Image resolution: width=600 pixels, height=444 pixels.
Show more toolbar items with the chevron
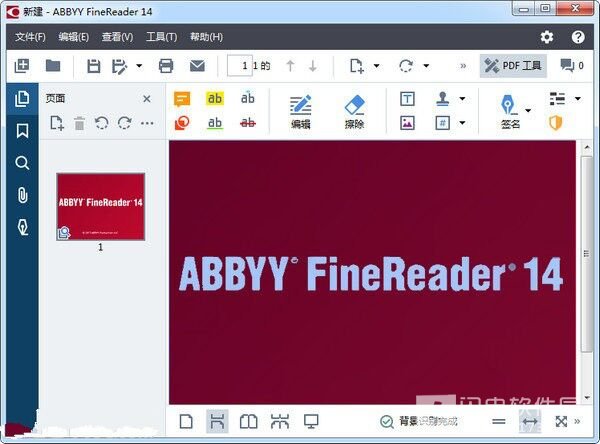(463, 66)
